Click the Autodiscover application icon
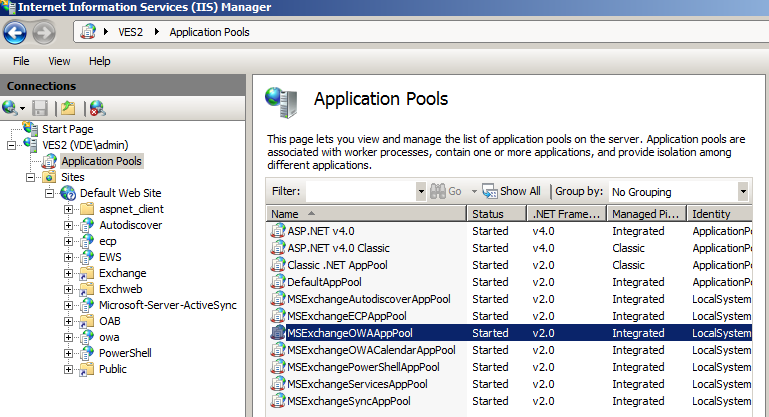 click(87, 225)
